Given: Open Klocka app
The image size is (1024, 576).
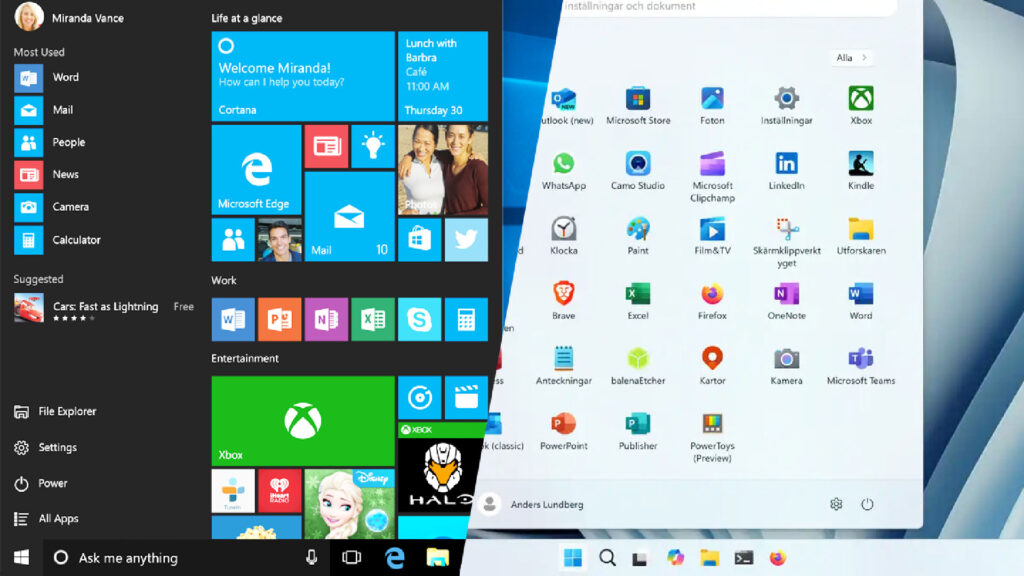Looking at the screenshot, I should click(x=564, y=236).
